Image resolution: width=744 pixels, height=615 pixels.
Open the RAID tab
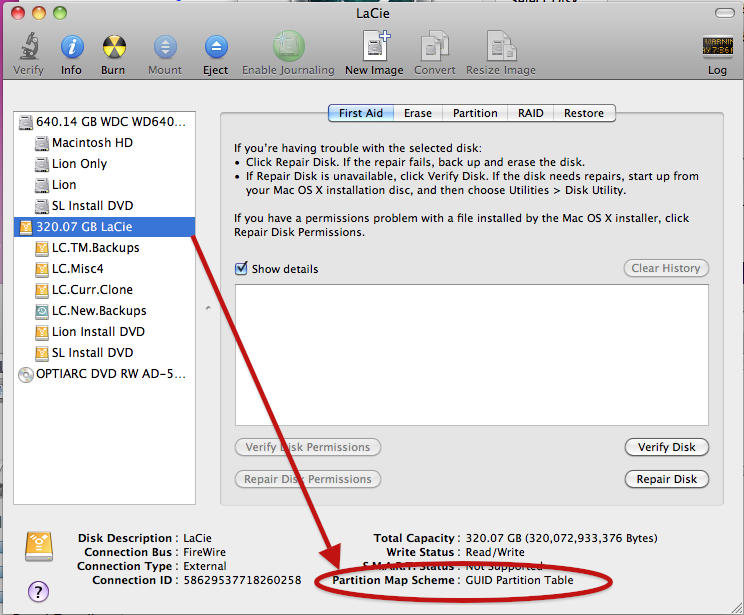pyautogui.click(x=530, y=113)
